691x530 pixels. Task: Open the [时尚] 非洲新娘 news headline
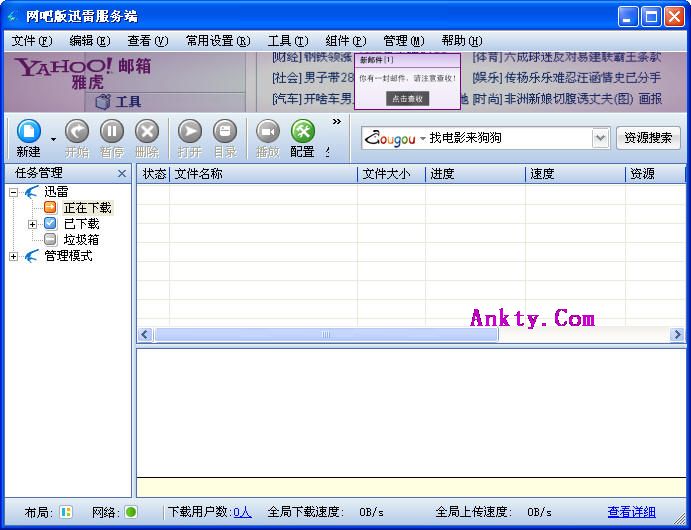pyautogui.click(x=567, y=99)
